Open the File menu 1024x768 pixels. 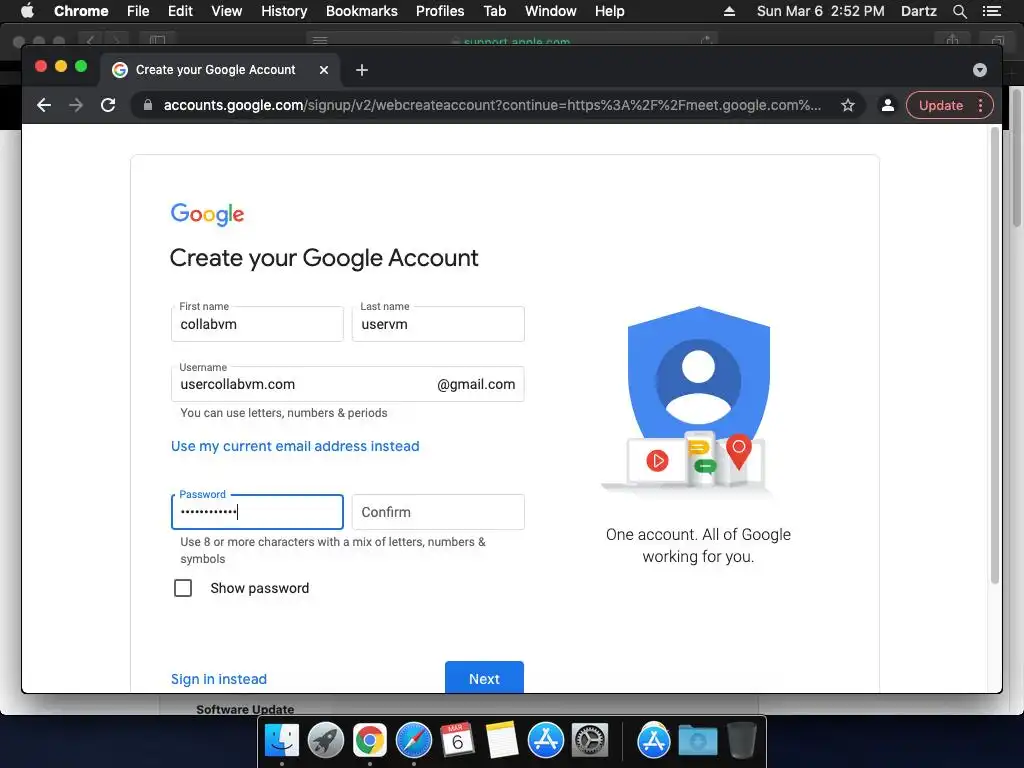(x=138, y=11)
